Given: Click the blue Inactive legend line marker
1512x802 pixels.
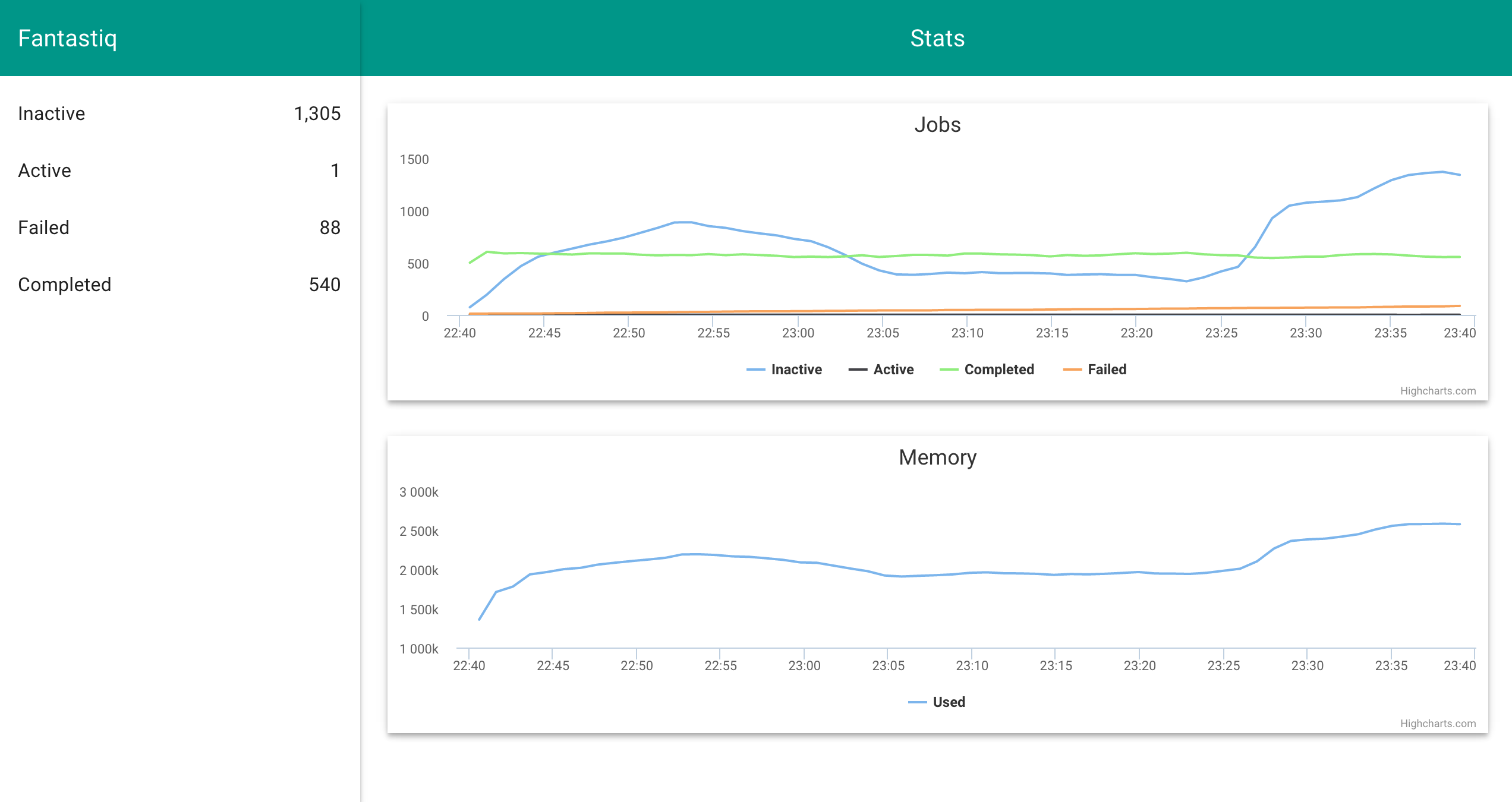Looking at the screenshot, I should 755,370.
